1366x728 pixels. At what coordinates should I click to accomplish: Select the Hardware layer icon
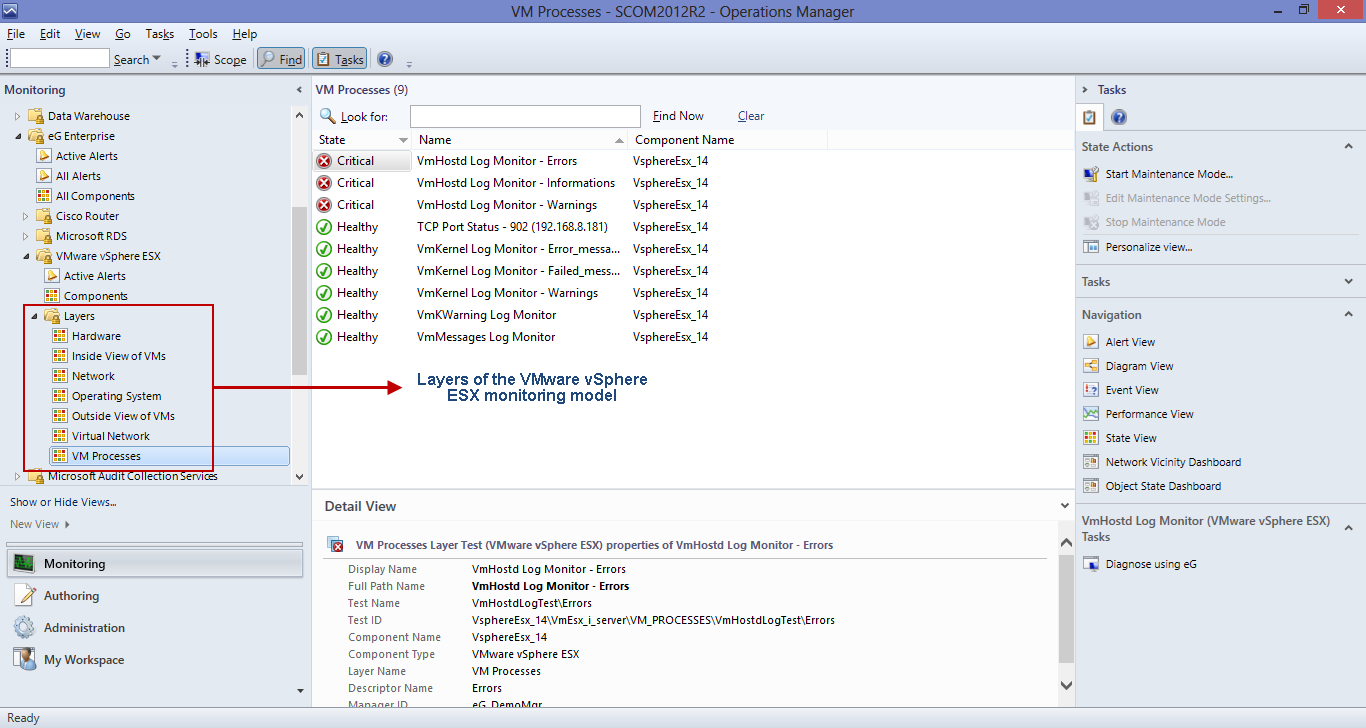60,336
